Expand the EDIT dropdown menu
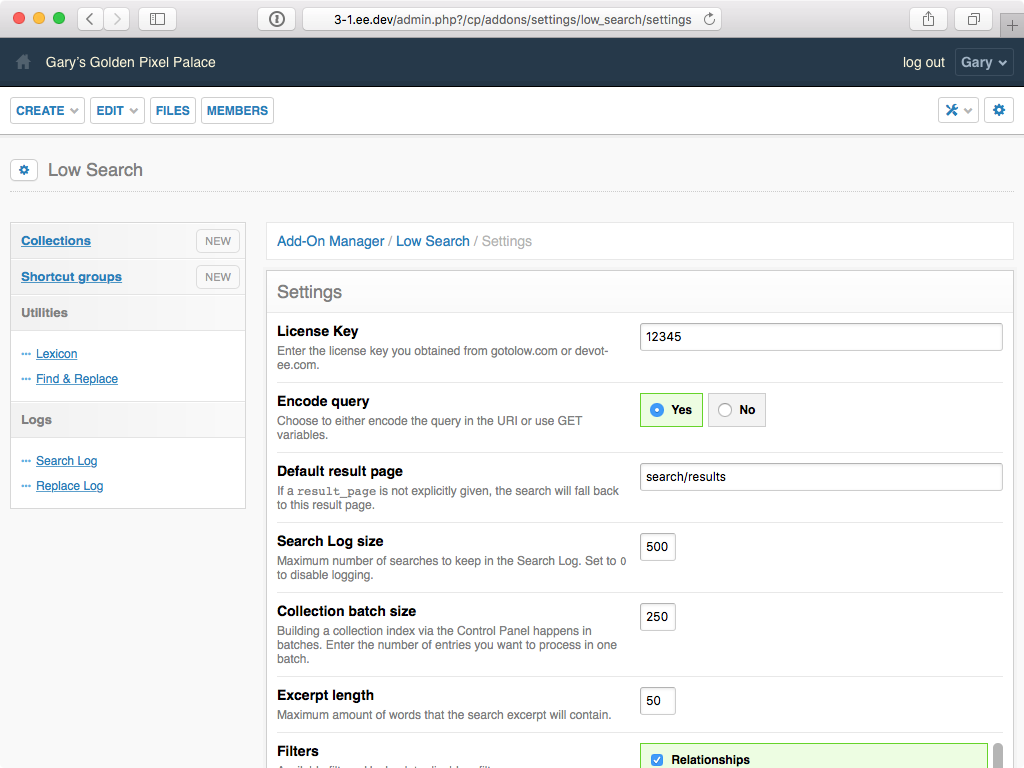 (x=117, y=110)
